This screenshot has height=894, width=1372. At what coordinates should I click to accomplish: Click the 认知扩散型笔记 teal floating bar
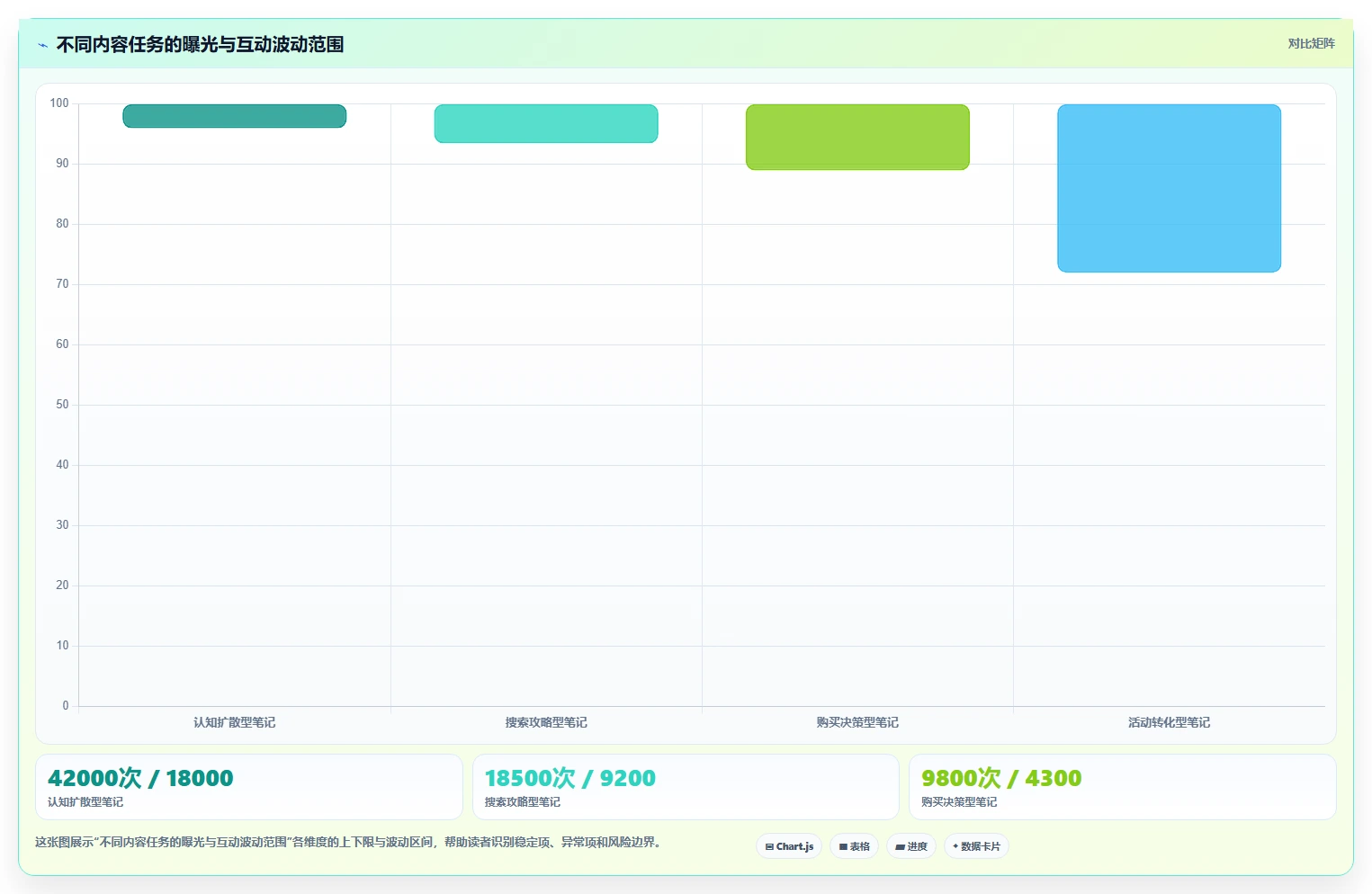235,116
